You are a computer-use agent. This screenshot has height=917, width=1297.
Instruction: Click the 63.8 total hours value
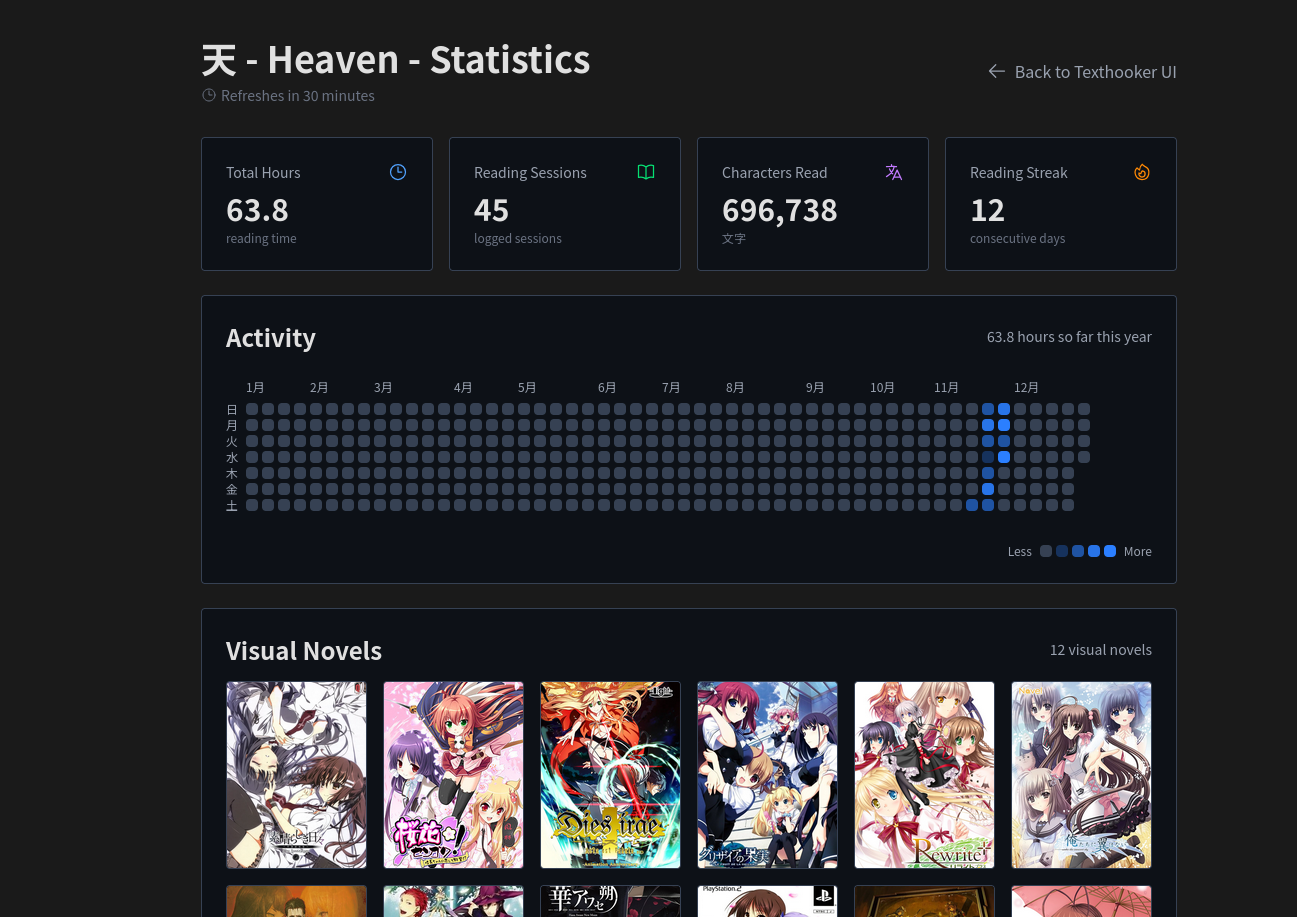257,210
